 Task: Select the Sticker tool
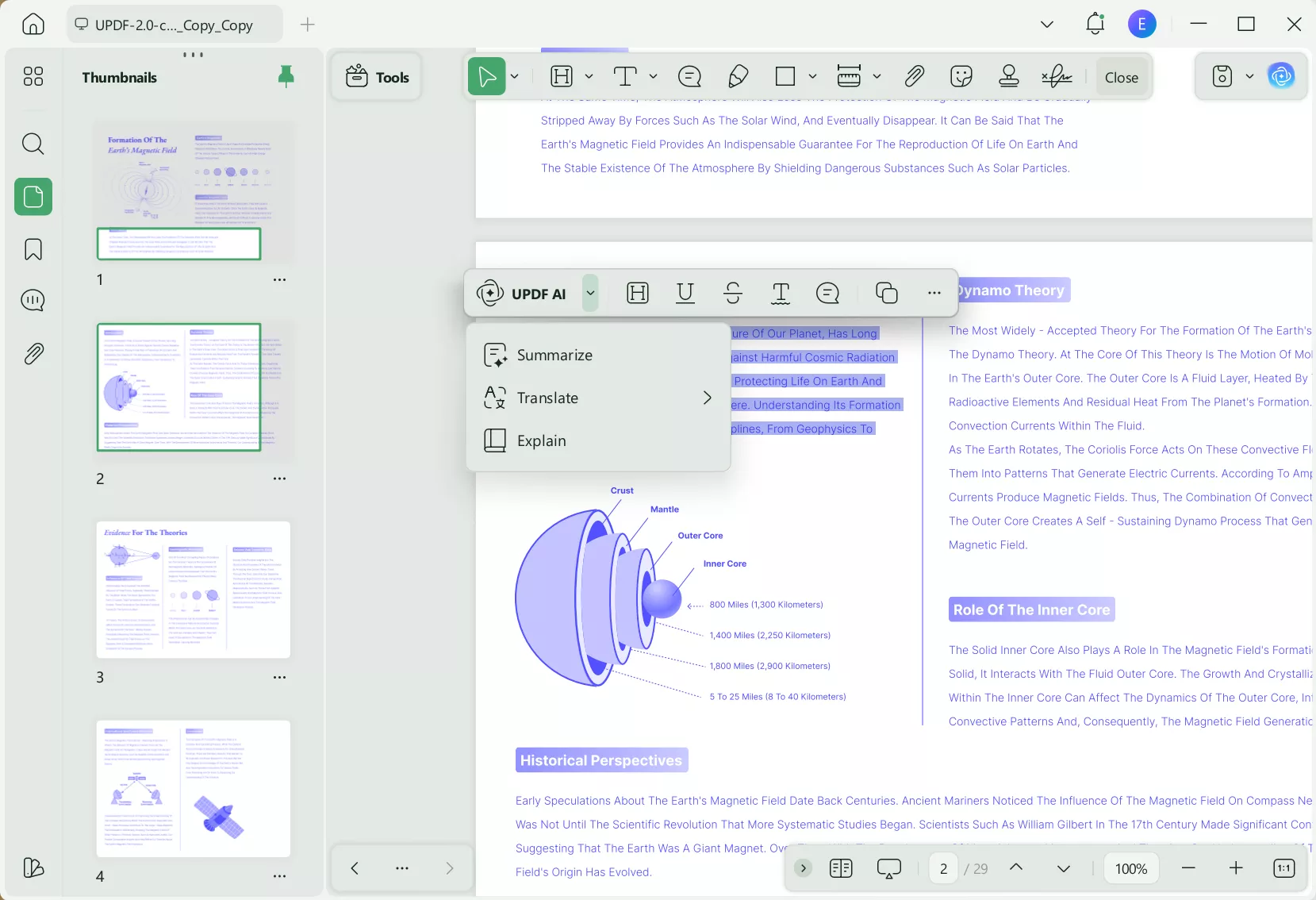point(961,77)
